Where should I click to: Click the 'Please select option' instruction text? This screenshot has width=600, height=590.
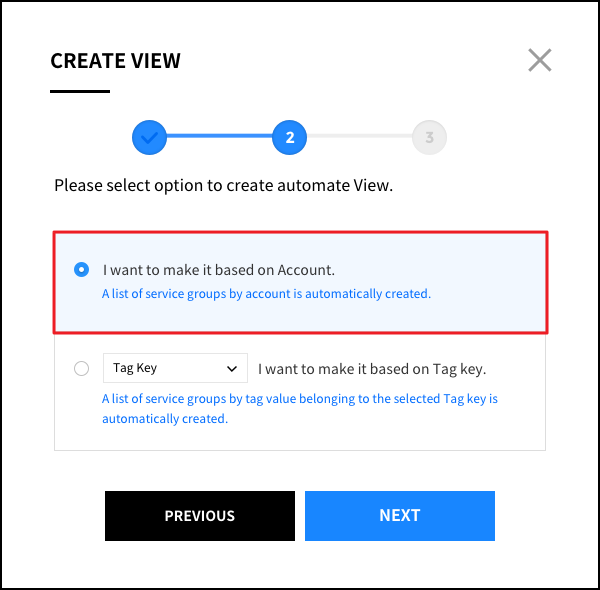point(224,185)
